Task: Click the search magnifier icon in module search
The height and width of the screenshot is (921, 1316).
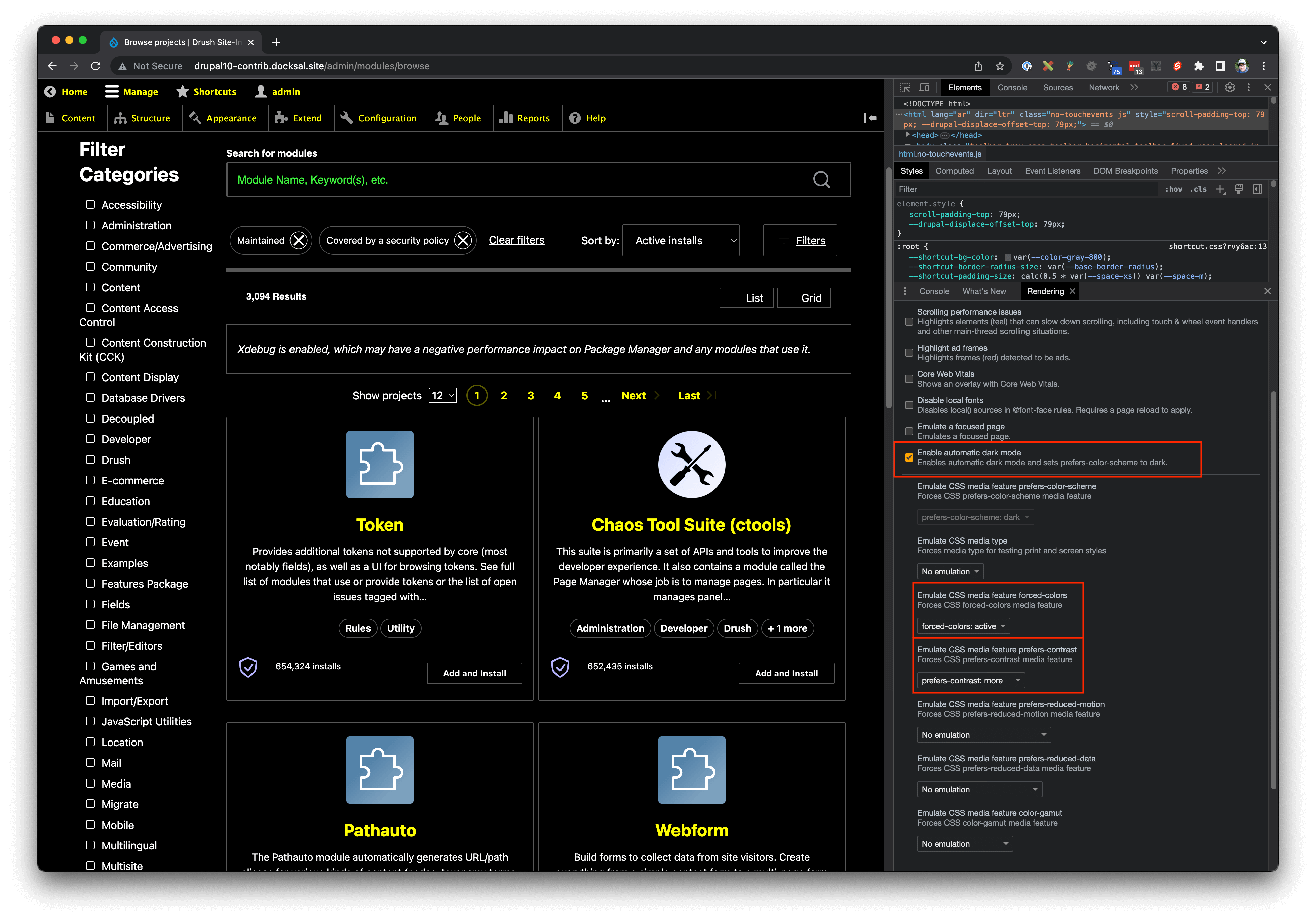Action: 821,180
